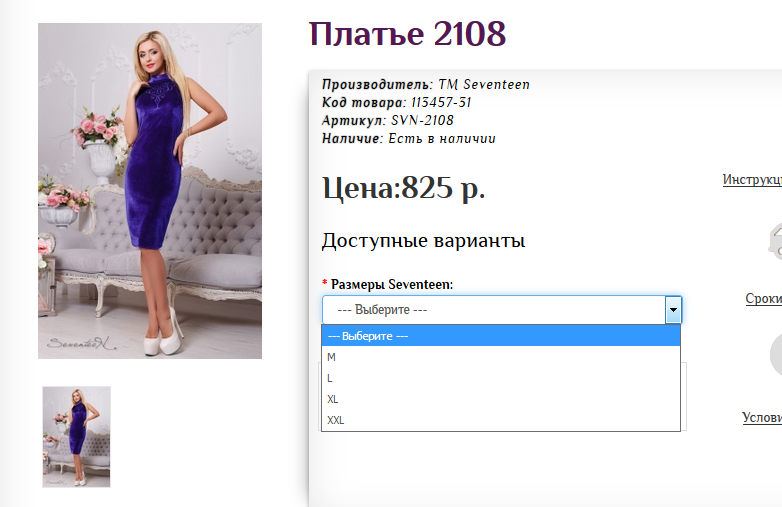Viewport: 782px width, 507px height.
Task: Open the Инструкция link
Action: [752, 180]
